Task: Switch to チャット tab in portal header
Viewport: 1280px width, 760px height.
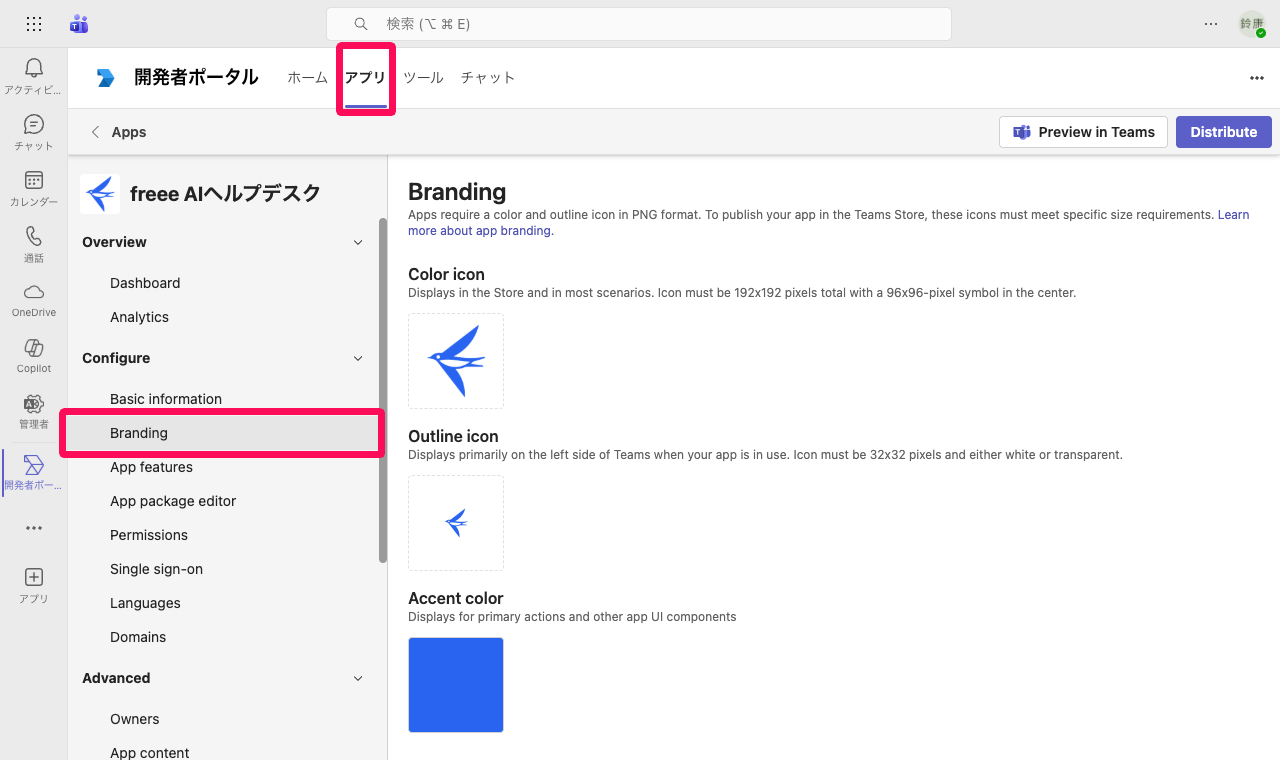Action: [488, 78]
